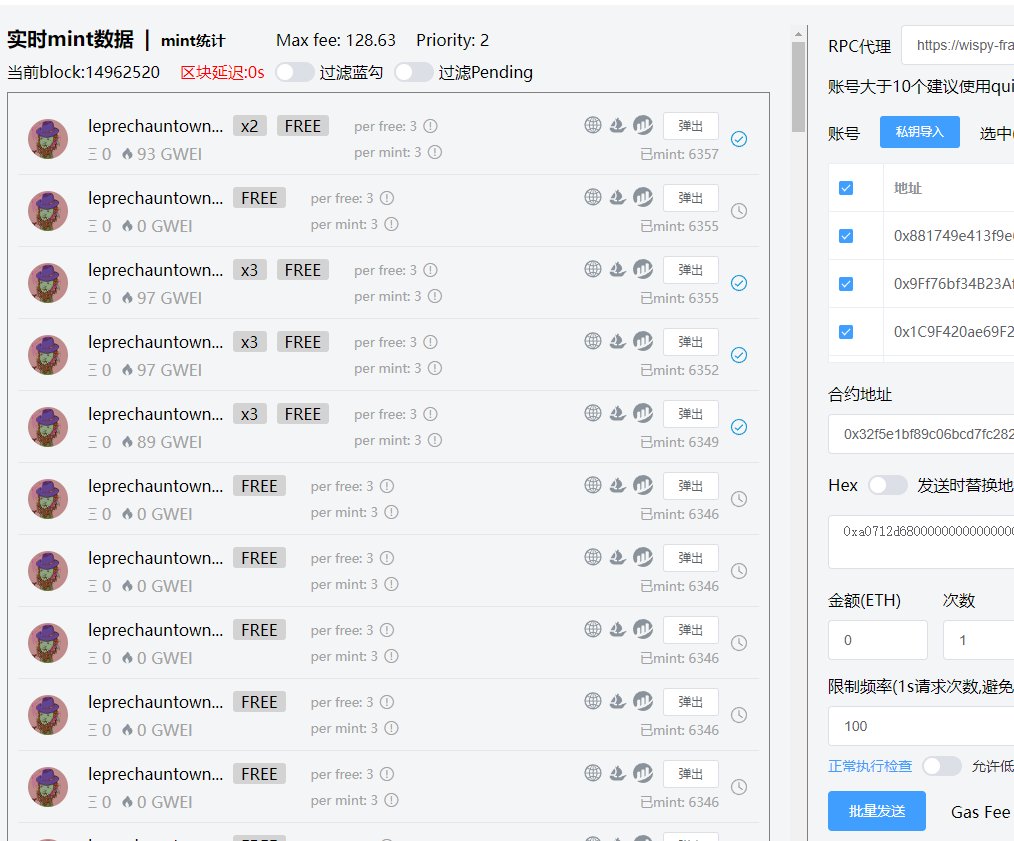1014x841 pixels.
Task: Click per mint info icon in 93 GWEI row
Action: [435, 152]
